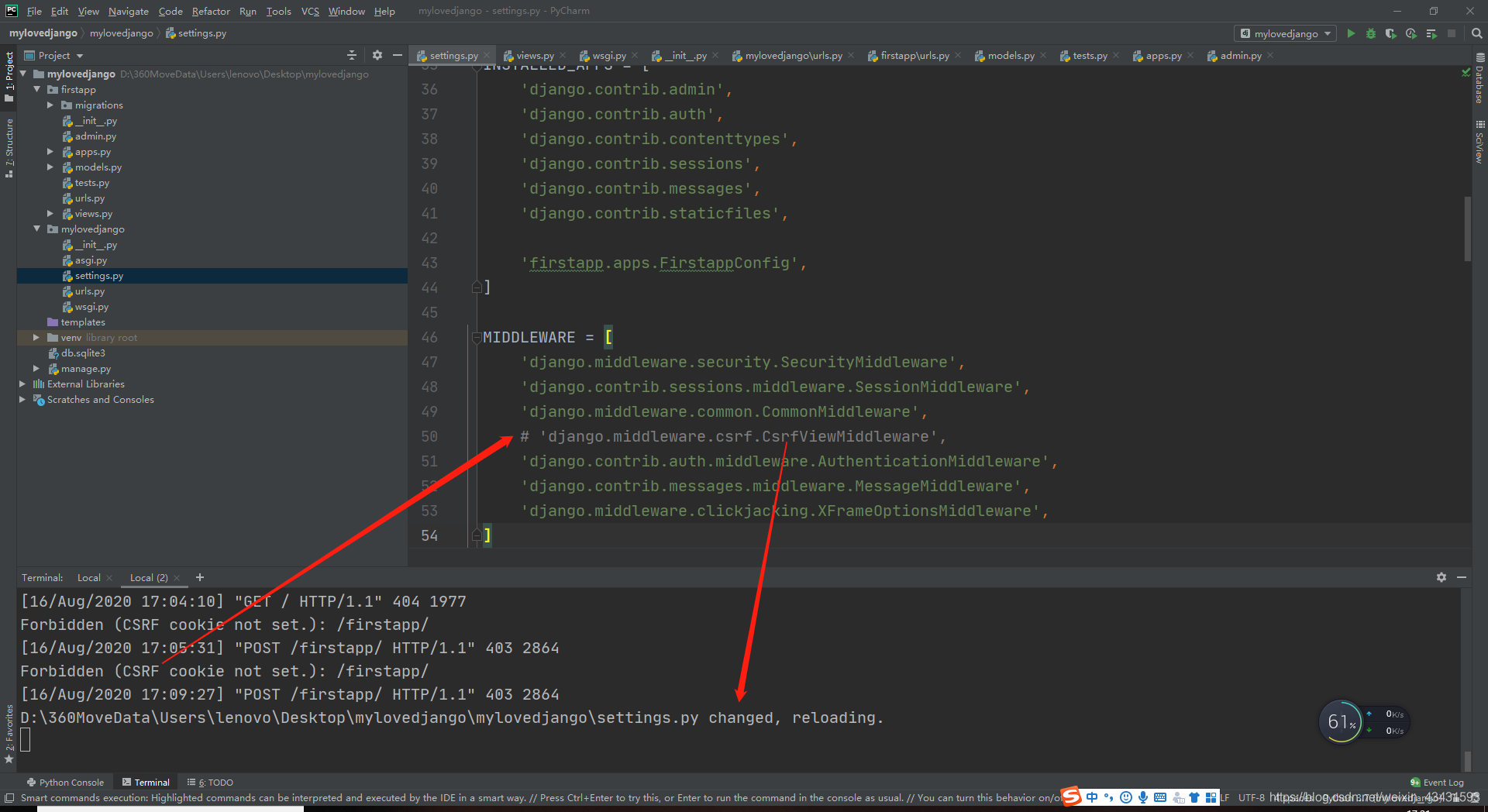Click the UTF-8 encoding status widget
This screenshot has height=812, width=1488.
pos(1251,797)
